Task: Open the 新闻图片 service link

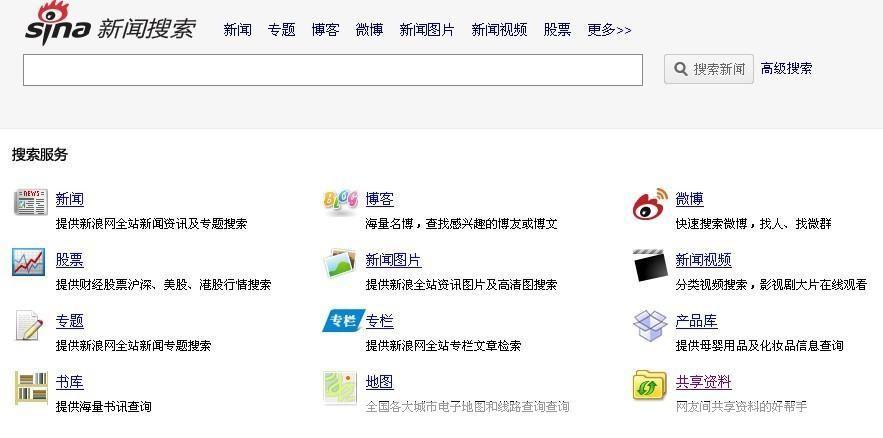Action: tap(394, 260)
